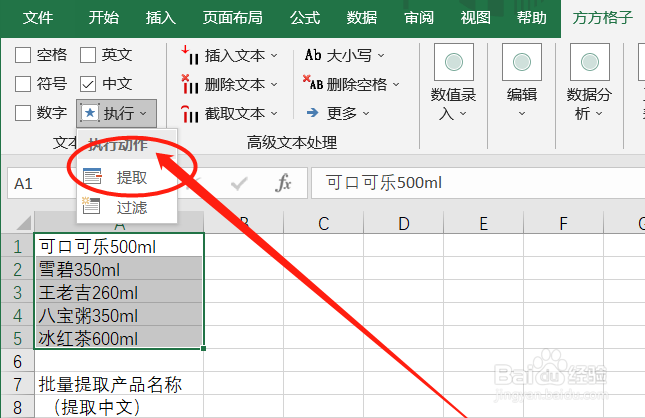Switch to the 开始 ribbon tab
The height and width of the screenshot is (418, 645).
(x=104, y=18)
